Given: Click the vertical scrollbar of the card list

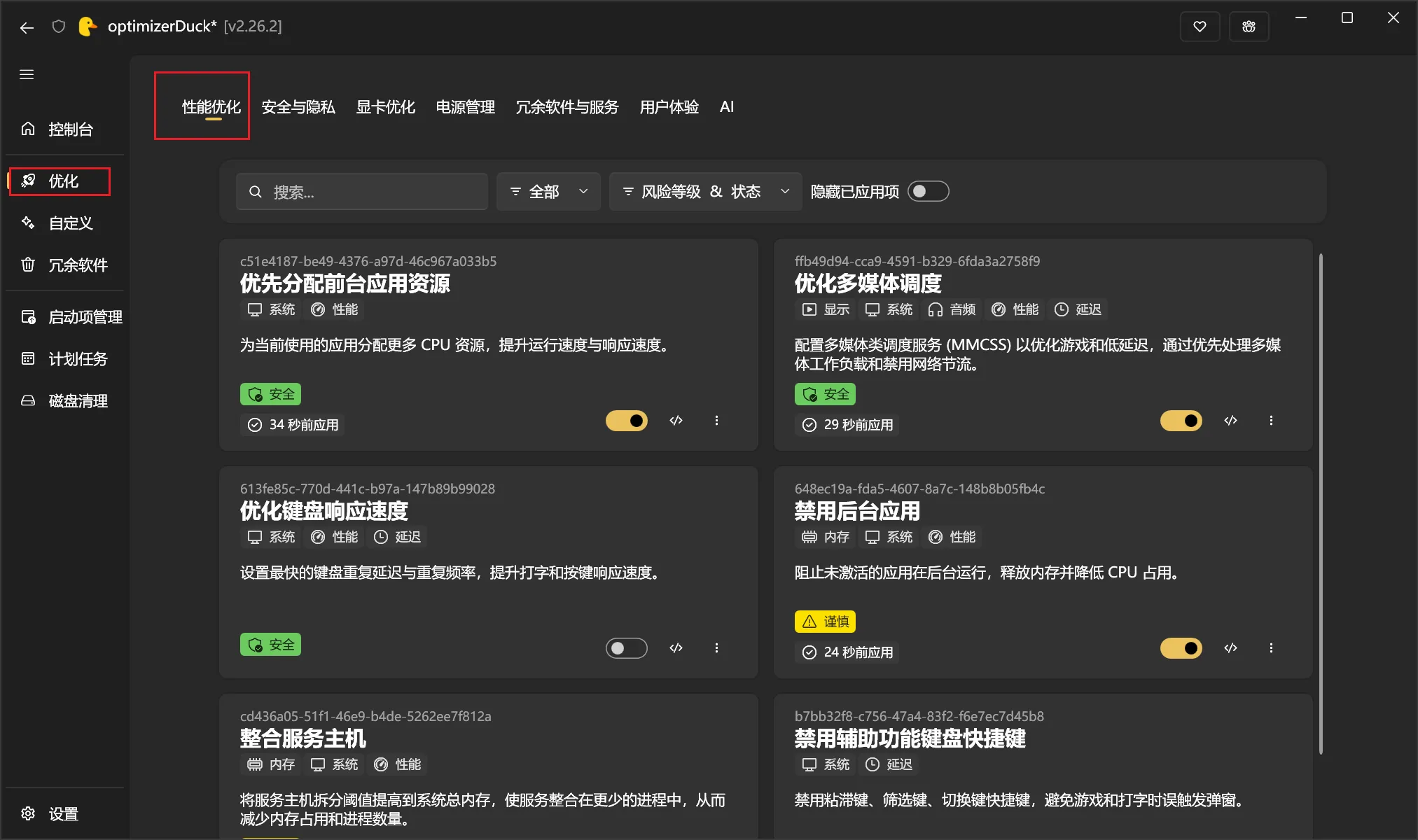Looking at the screenshot, I should (1321, 504).
